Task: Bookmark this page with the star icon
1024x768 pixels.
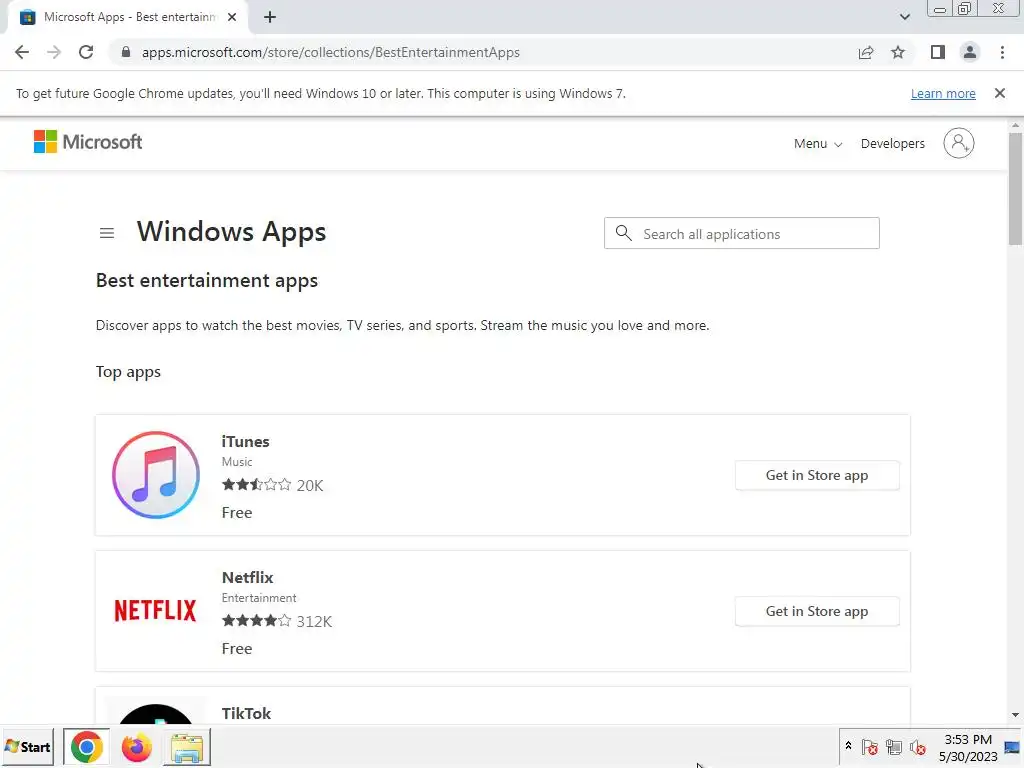Action: (x=898, y=52)
